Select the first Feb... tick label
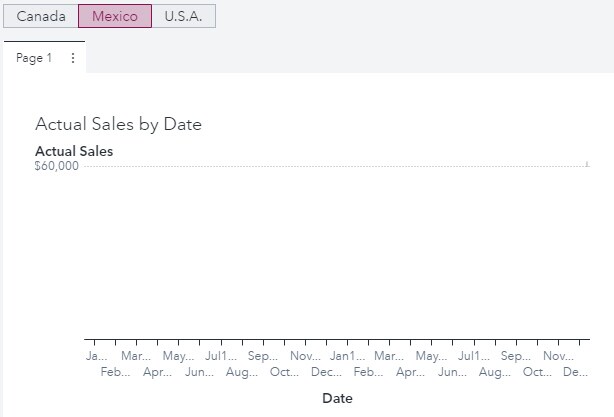Screen dimensions: 614x417 117,372
